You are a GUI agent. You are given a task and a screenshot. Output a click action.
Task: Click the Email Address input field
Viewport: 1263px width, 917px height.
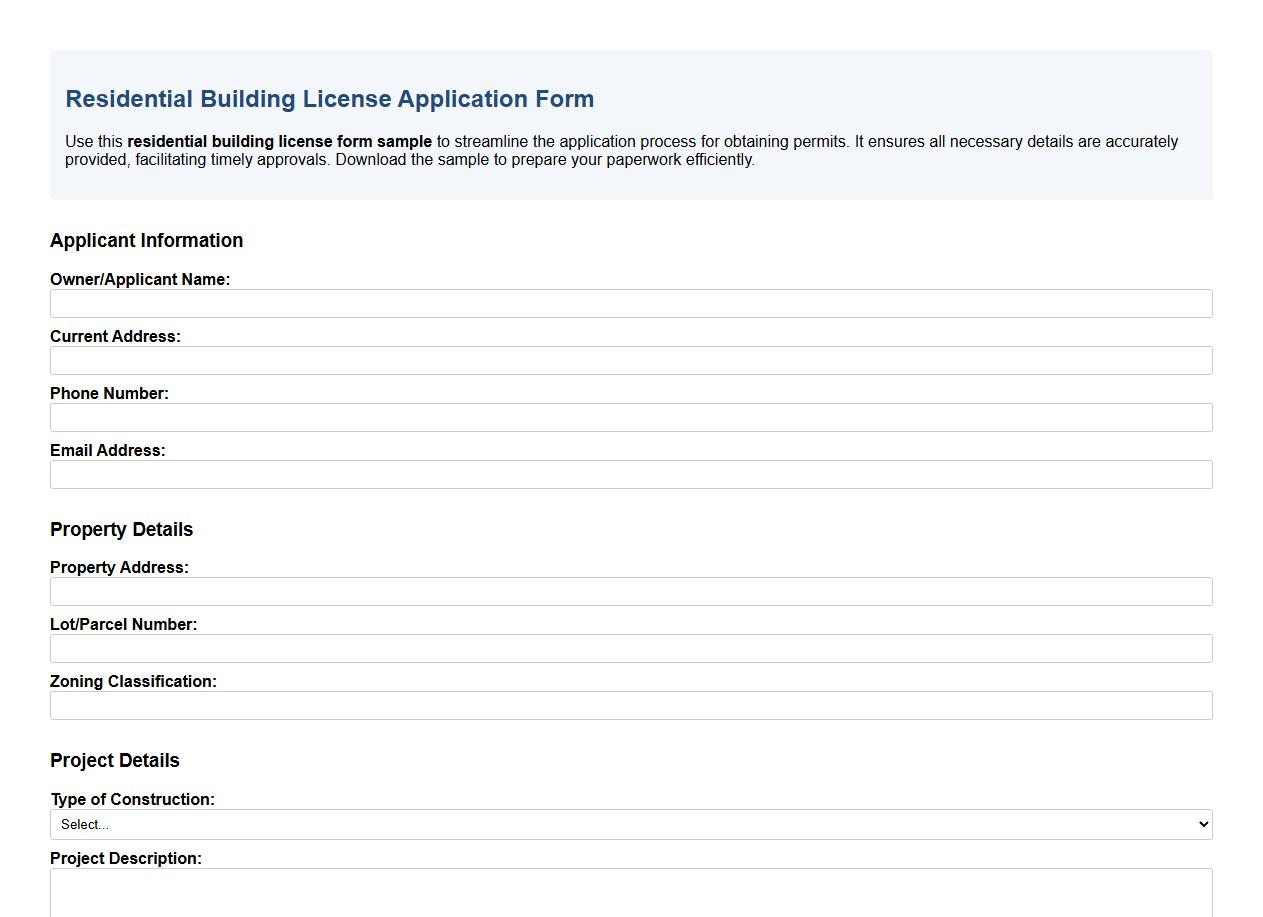(x=631, y=475)
